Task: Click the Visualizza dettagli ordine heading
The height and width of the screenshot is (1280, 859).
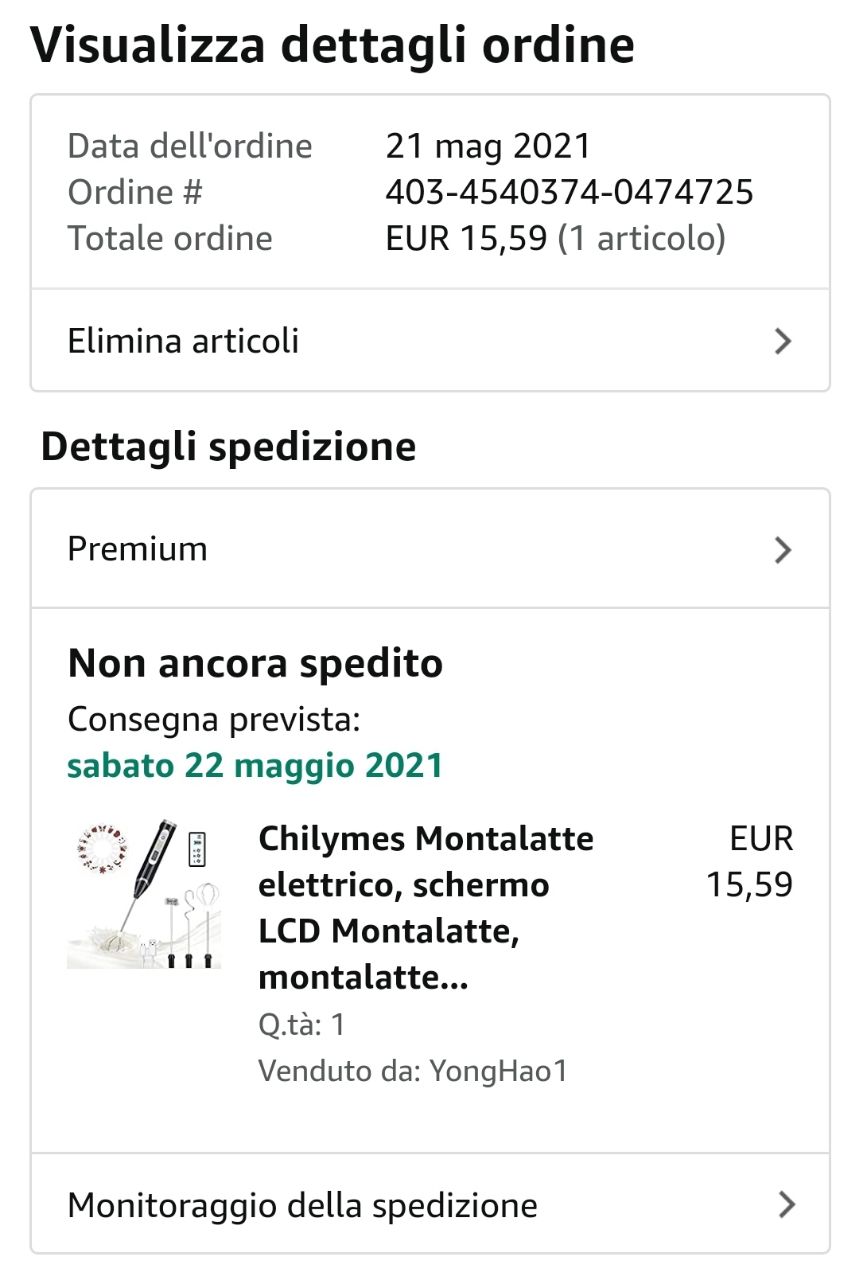Action: pos(333,45)
